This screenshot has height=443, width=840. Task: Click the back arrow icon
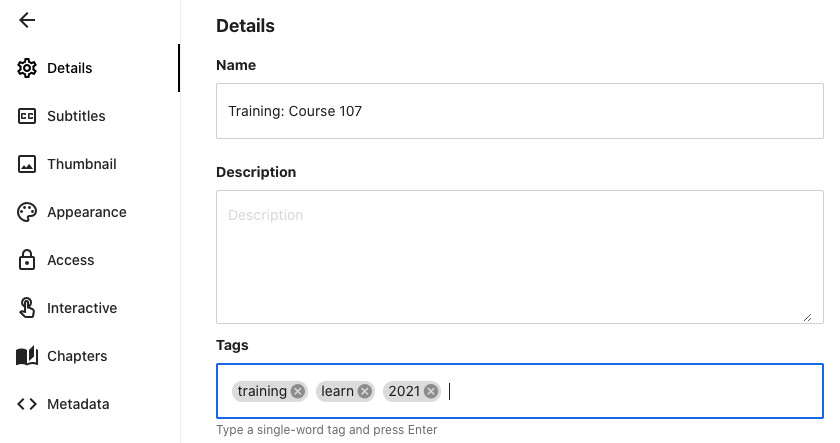click(x=27, y=20)
